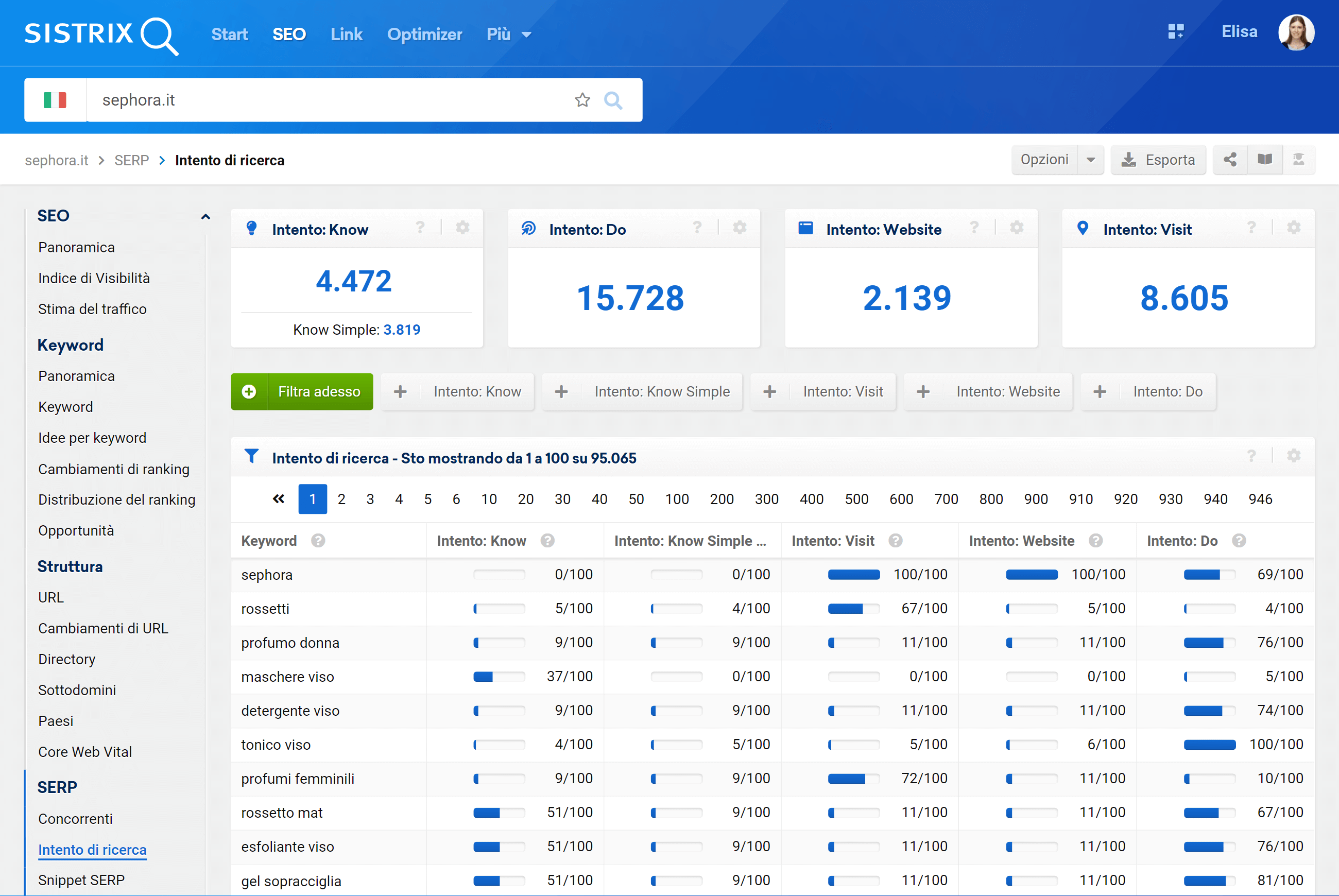This screenshot has height=896, width=1339.
Task: Open settings gear on Intento: Visit card
Action: (1294, 228)
